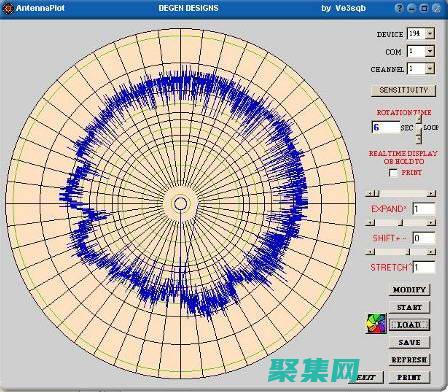Click the rainbow color palette icon beside LOAD
This screenshot has height=392, width=448.
376,323
